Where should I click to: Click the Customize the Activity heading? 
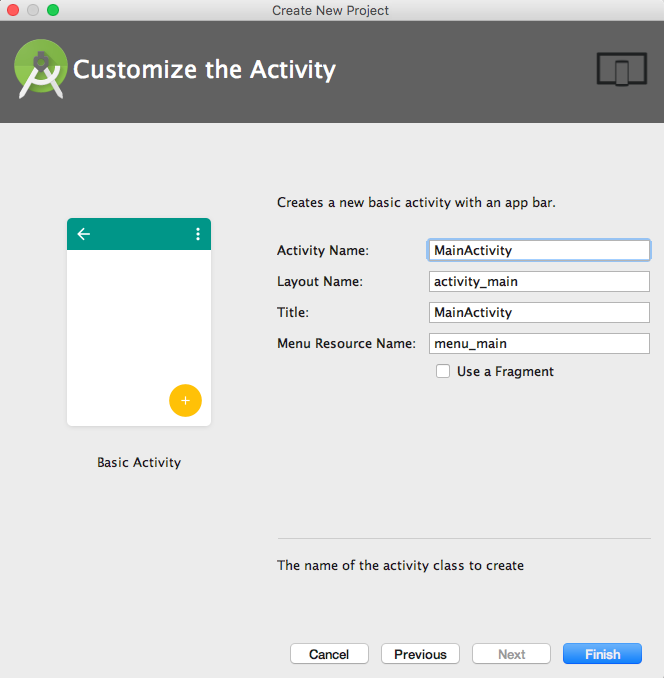205,70
